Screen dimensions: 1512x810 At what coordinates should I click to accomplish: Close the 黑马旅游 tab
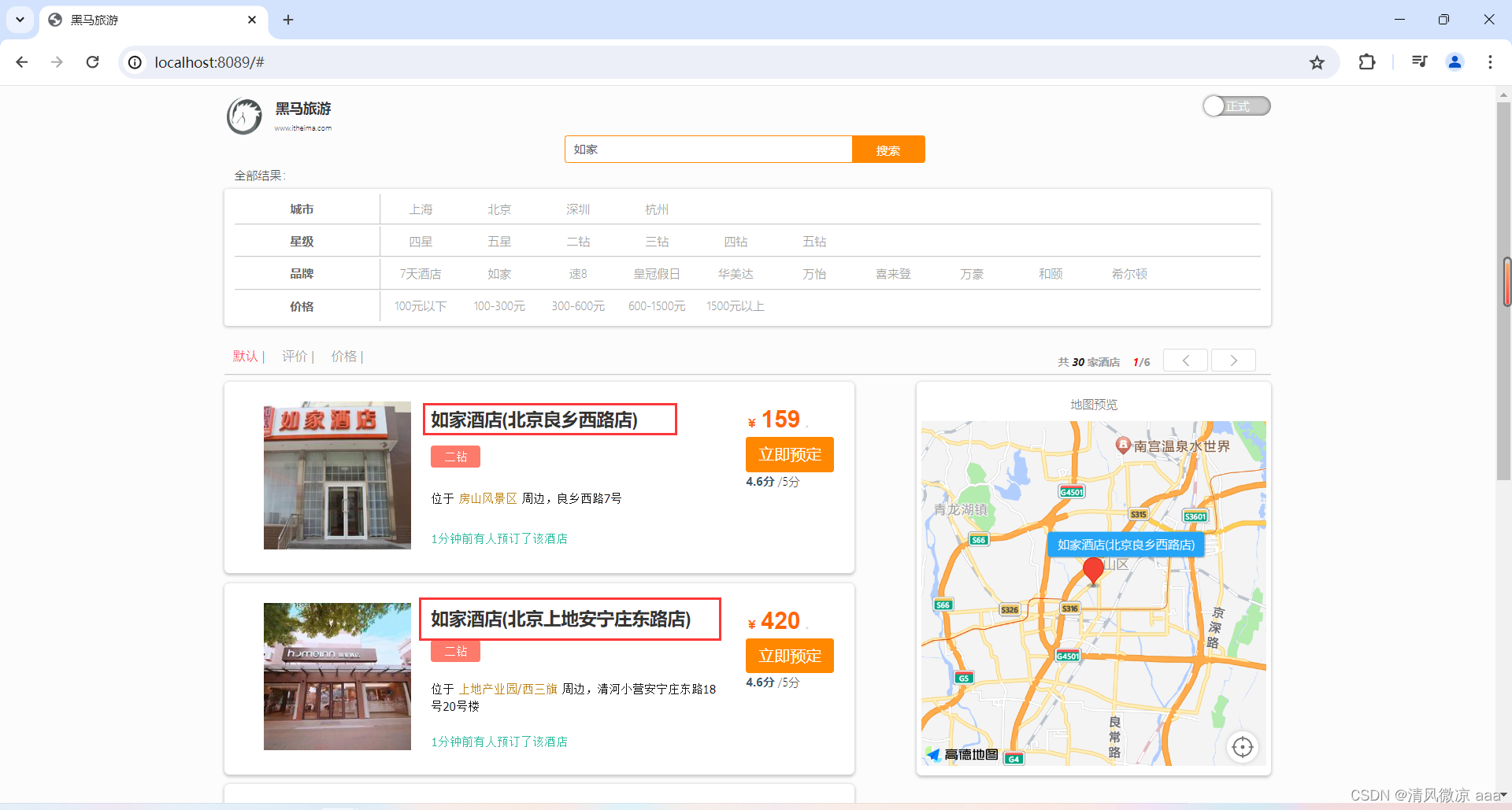tap(252, 20)
